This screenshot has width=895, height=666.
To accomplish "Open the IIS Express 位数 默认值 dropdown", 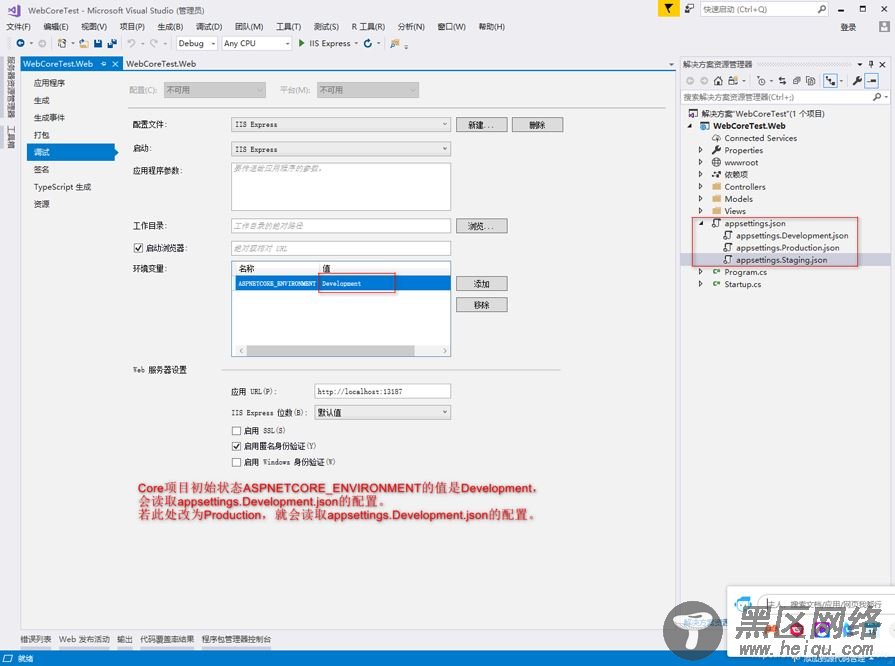I will (382, 412).
